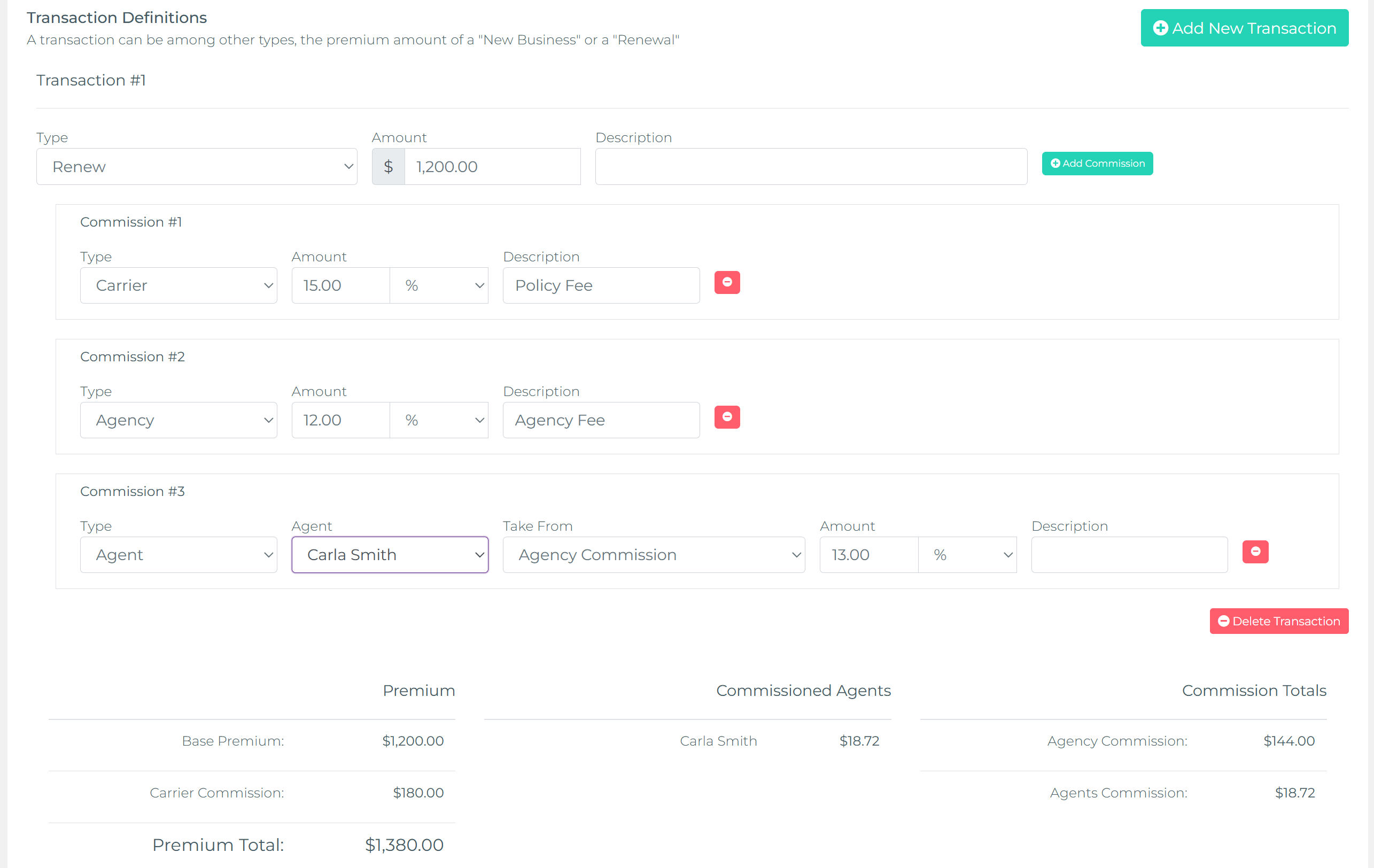The height and width of the screenshot is (868, 1374).
Task: Open Commission #1 Type dropdown showing Carrier
Action: (178, 285)
